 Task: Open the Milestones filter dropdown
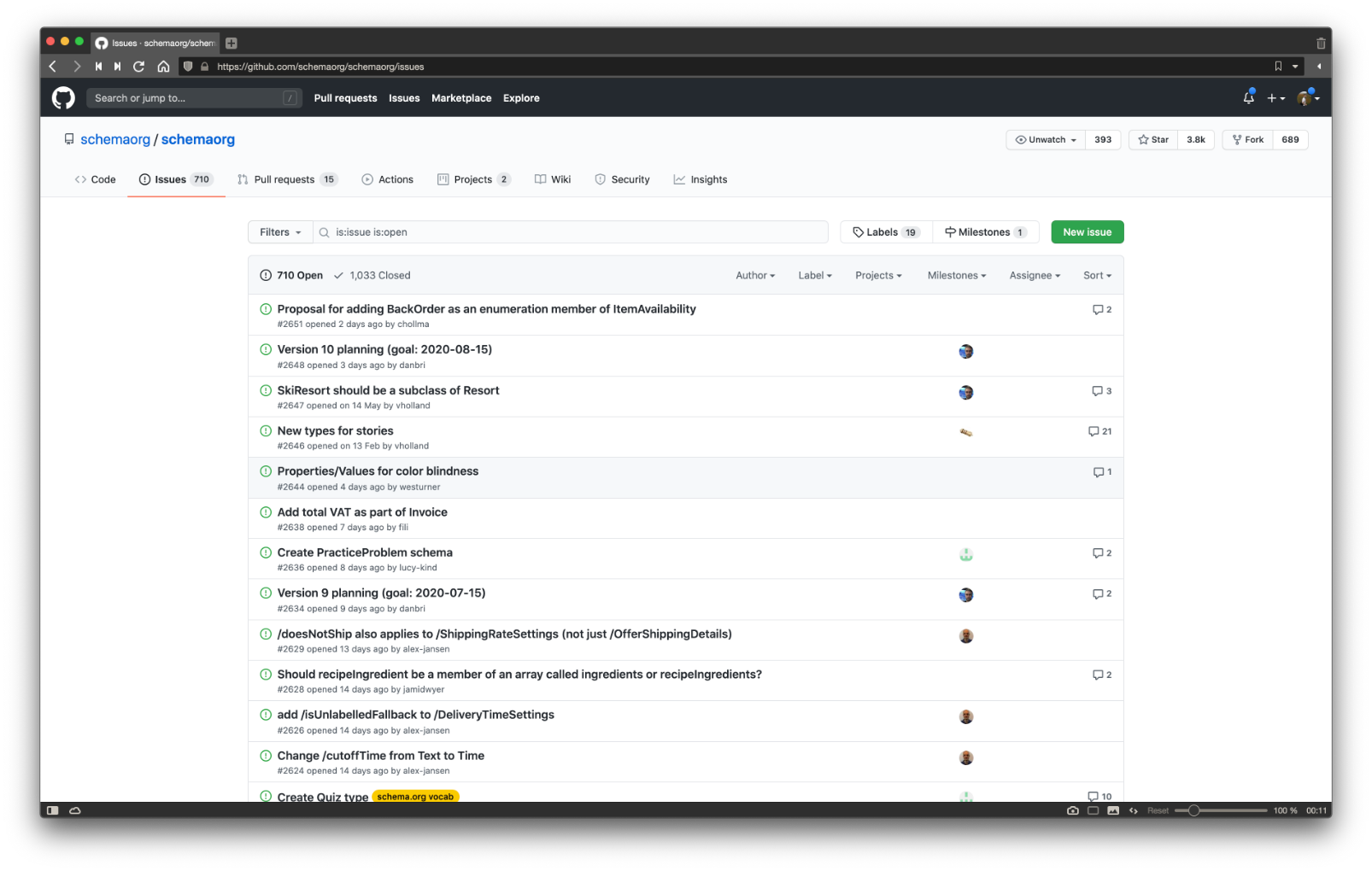957,275
